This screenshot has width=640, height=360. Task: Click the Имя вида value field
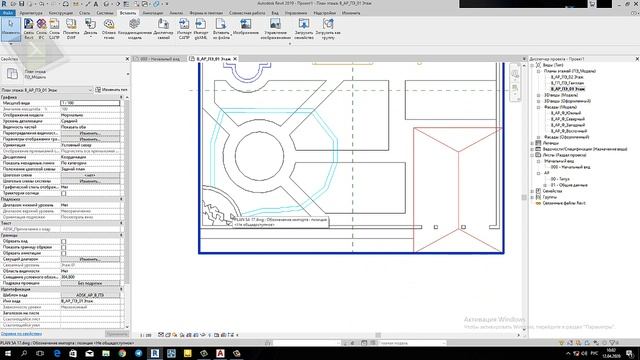90,301
